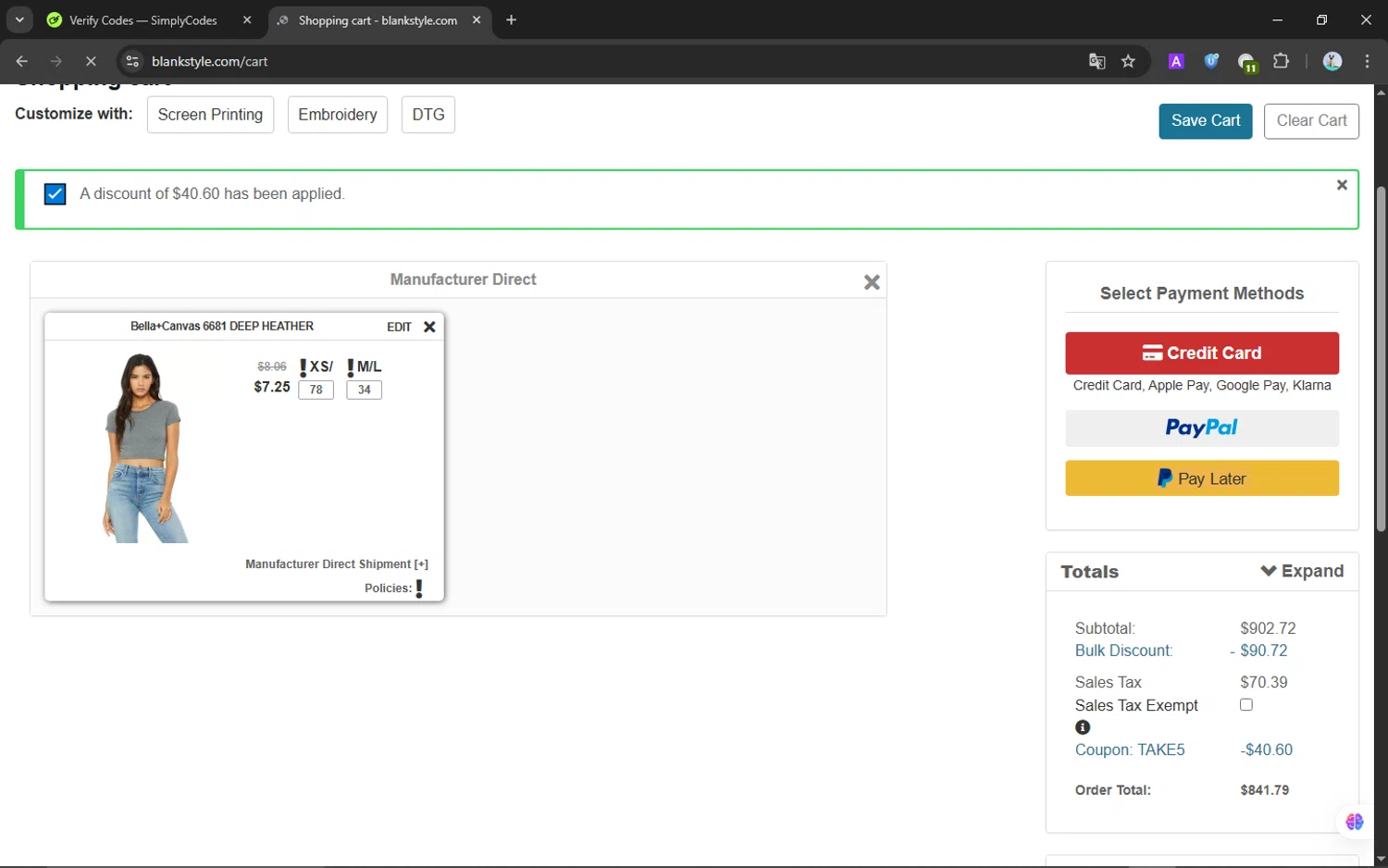Click the checkmark icon in discount alert
The height and width of the screenshot is (868, 1388).
(x=56, y=194)
